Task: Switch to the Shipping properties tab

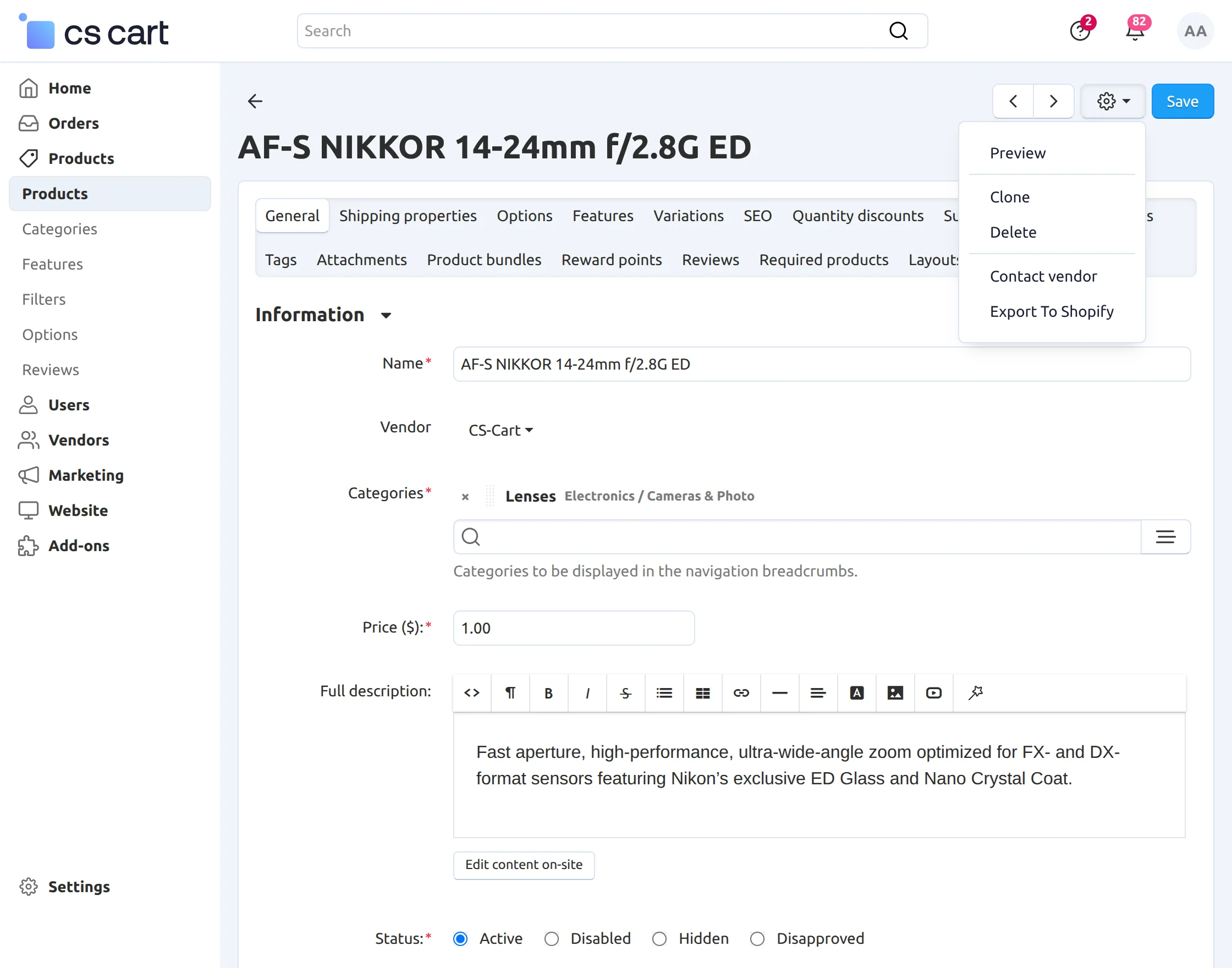Action: tap(408, 216)
